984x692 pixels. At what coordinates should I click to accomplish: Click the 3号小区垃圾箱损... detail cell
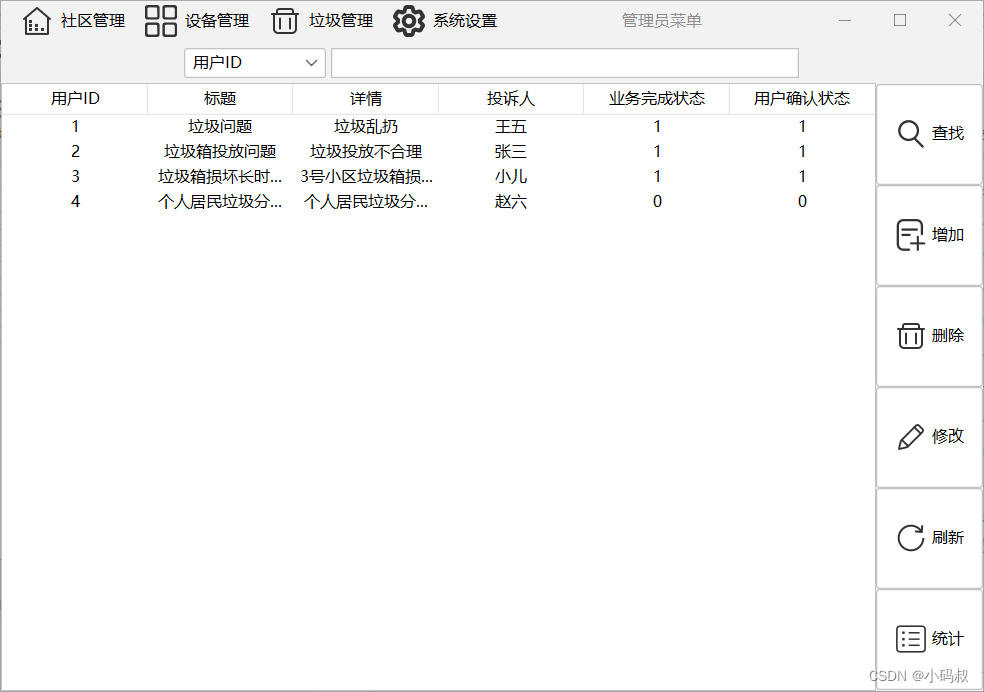point(366,177)
